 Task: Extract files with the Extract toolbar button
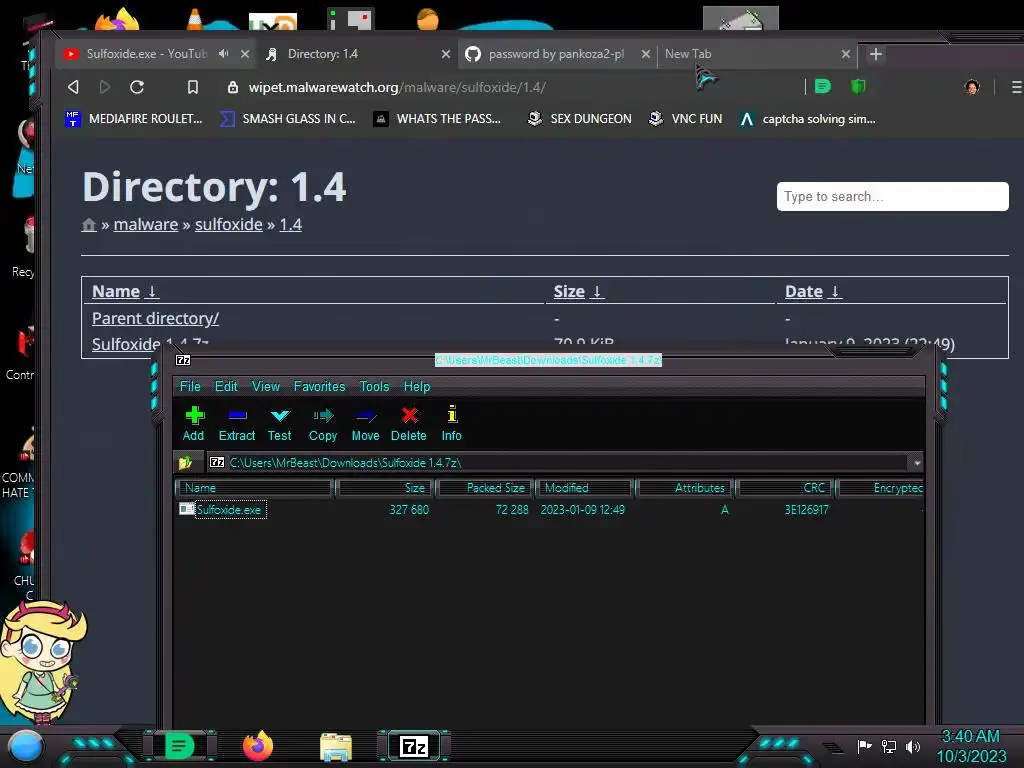click(236, 423)
